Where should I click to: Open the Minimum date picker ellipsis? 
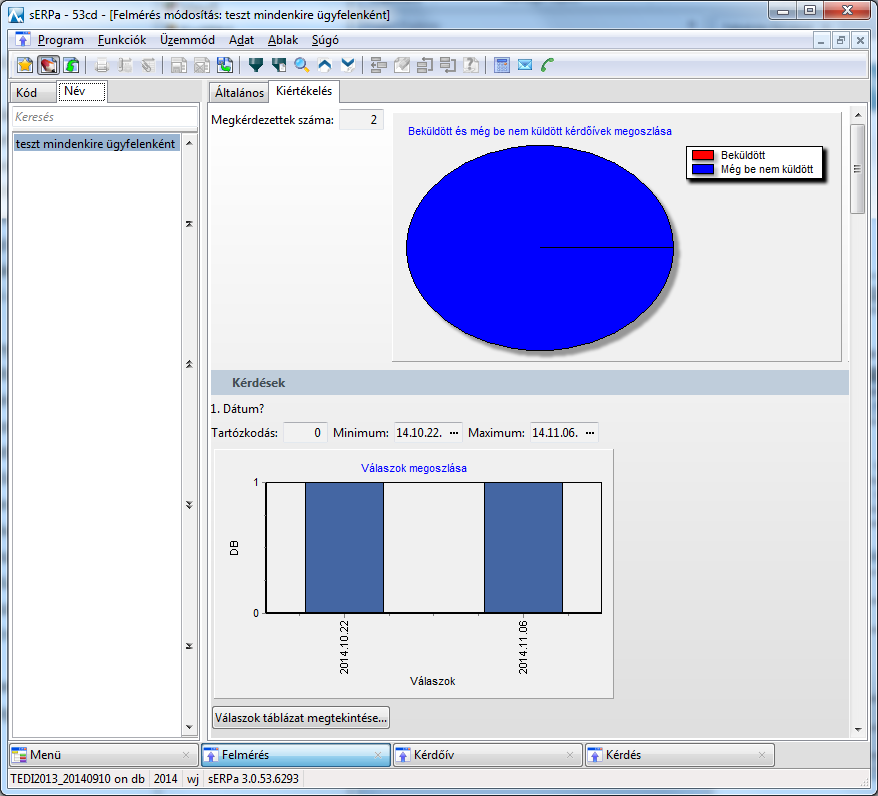click(454, 433)
